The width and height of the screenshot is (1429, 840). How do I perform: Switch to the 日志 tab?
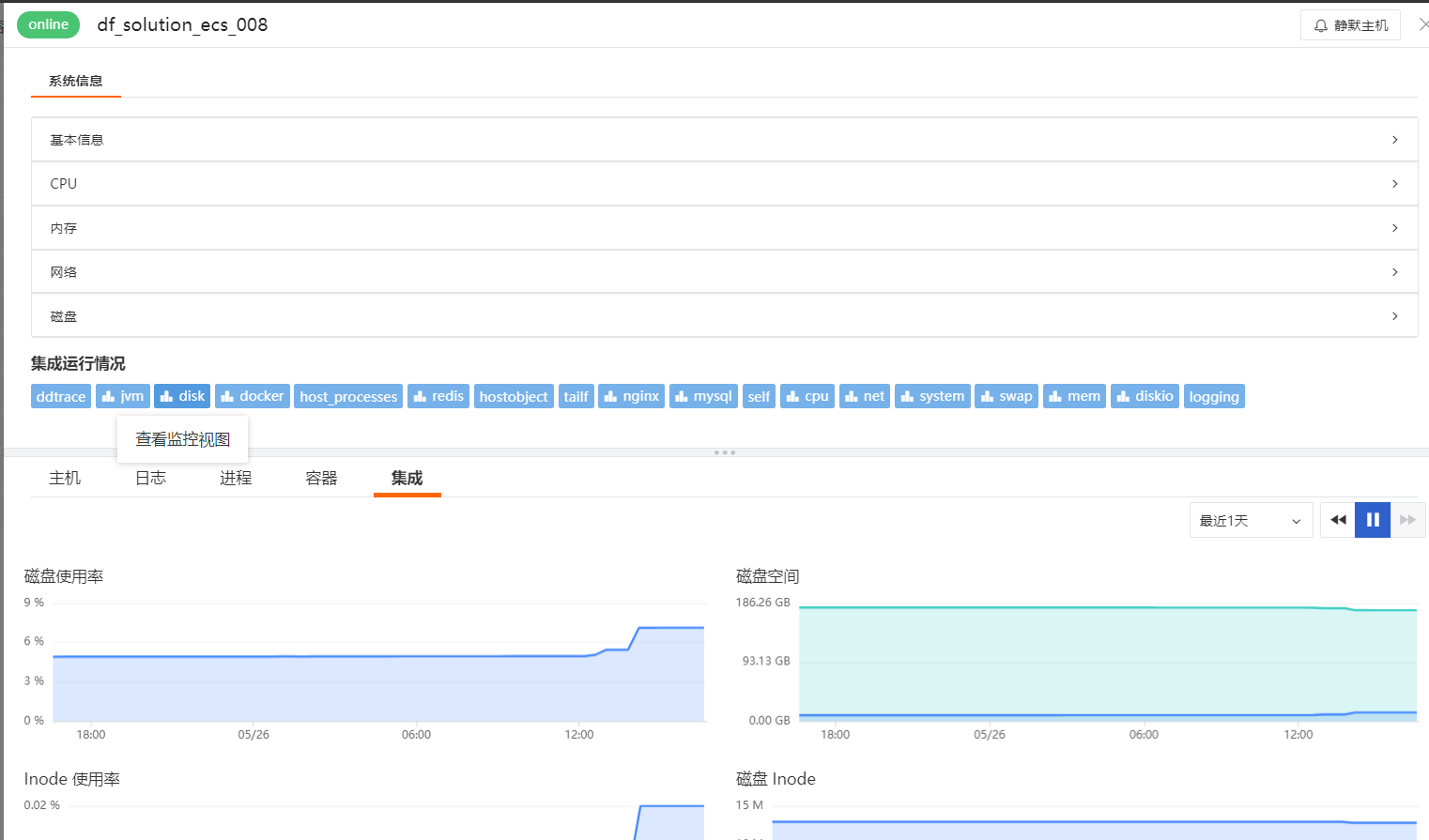point(150,478)
